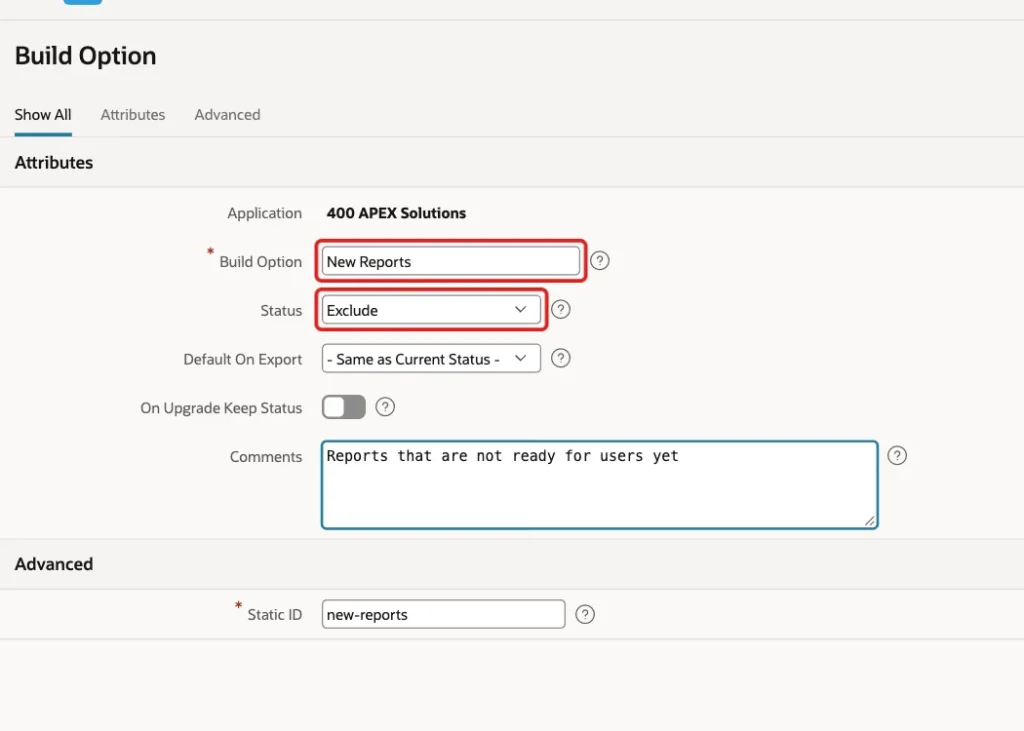Viewport: 1024px width, 731px height.
Task: Click the 'Status' field label
Action: pos(281,310)
